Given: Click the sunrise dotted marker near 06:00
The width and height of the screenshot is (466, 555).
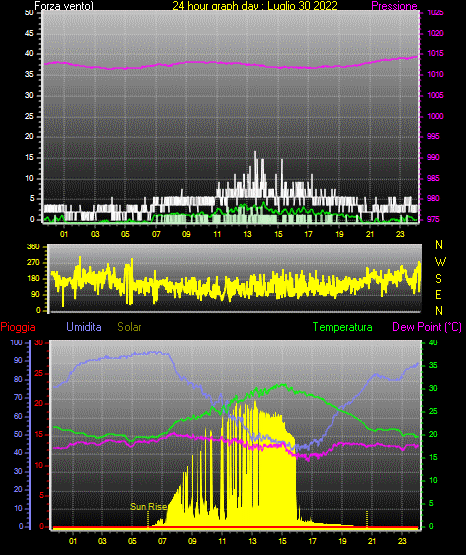Looking at the screenshot, I should point(148,519).
